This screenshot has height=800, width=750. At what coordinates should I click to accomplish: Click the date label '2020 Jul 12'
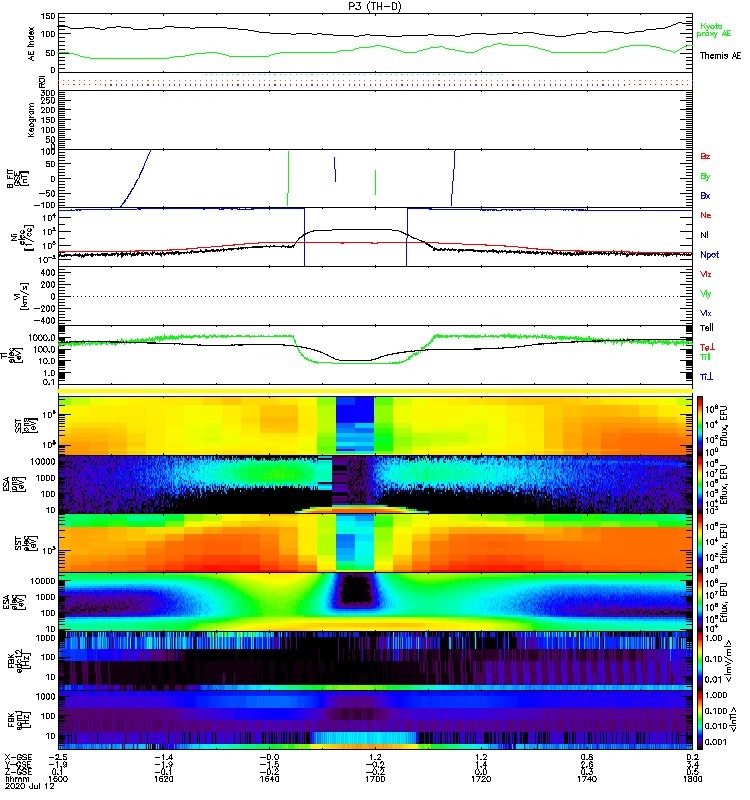pyautogui.click(x=29, y=786)
